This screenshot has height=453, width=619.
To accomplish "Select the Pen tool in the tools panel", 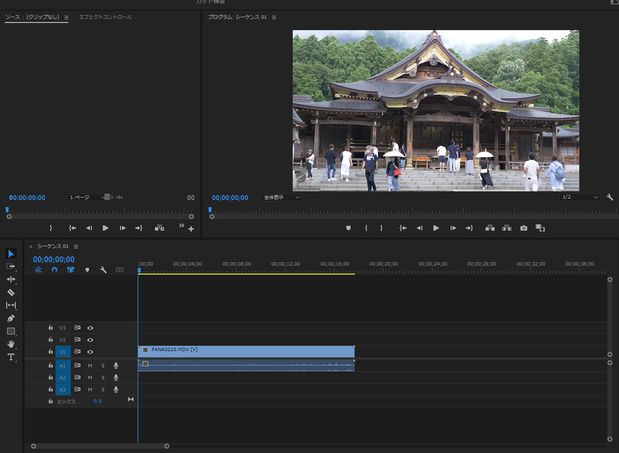I will click(x=11, y=318).
